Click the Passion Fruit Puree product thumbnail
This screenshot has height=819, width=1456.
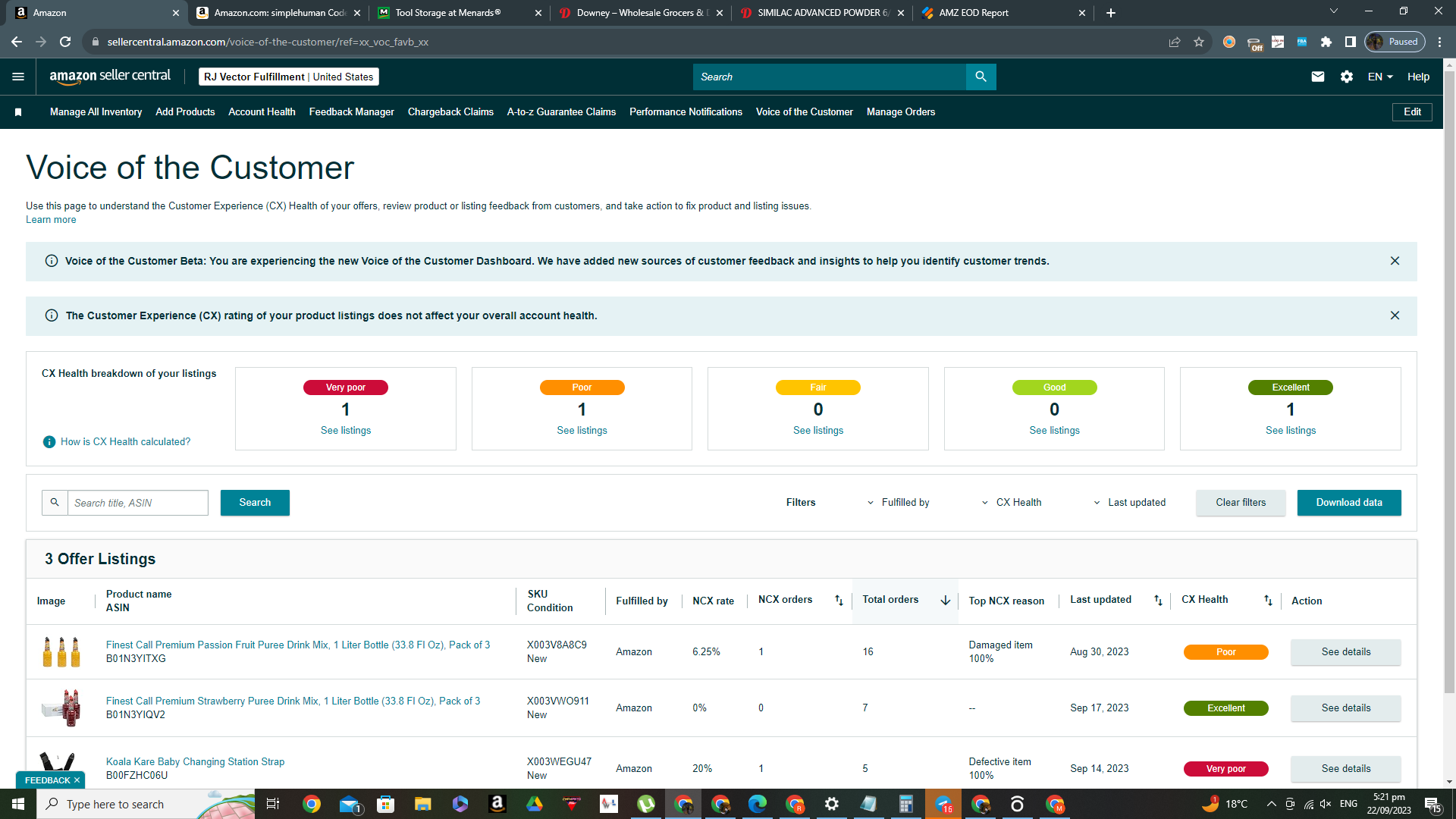(62, 652)
